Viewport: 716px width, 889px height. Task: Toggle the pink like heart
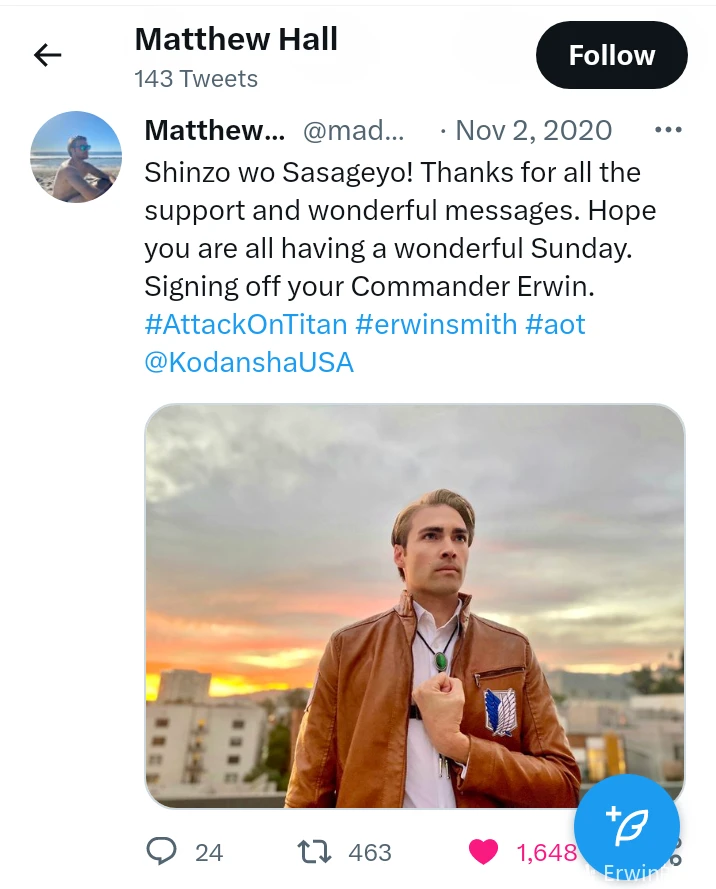pyautogui.click(x=484, y=851)
